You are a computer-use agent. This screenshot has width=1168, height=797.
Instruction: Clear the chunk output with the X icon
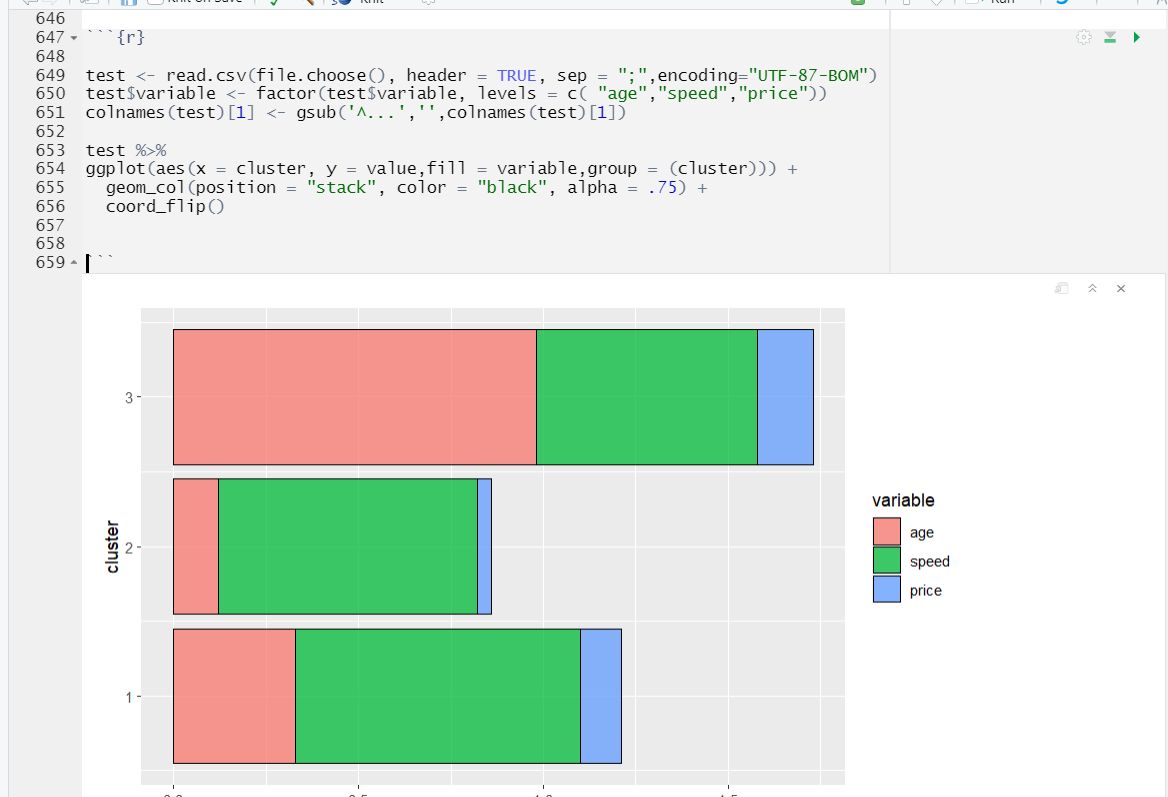pos(1121,288)
